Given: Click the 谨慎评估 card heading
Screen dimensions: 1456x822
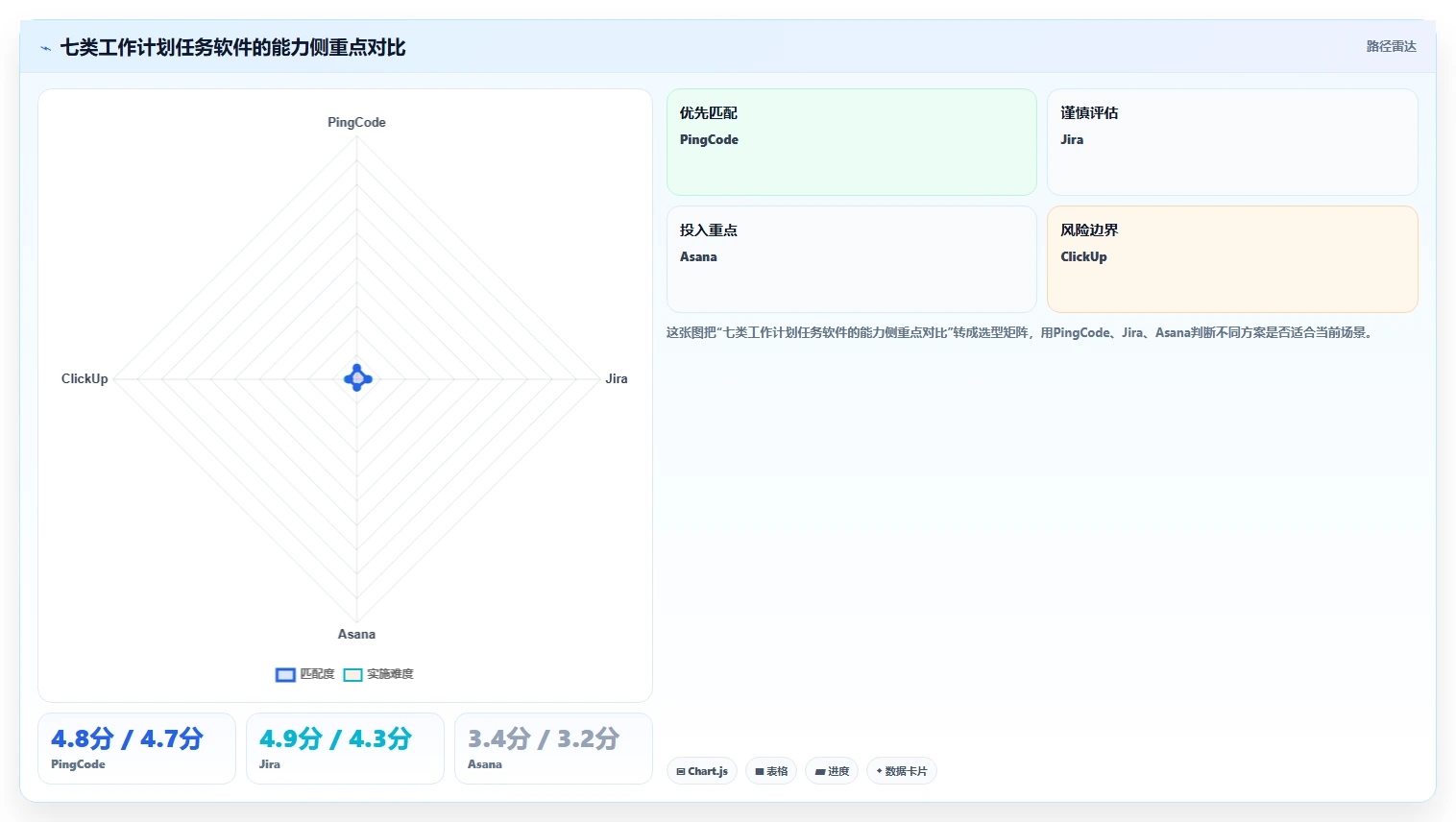Looking at the screenshot, I should point(1089,112).
